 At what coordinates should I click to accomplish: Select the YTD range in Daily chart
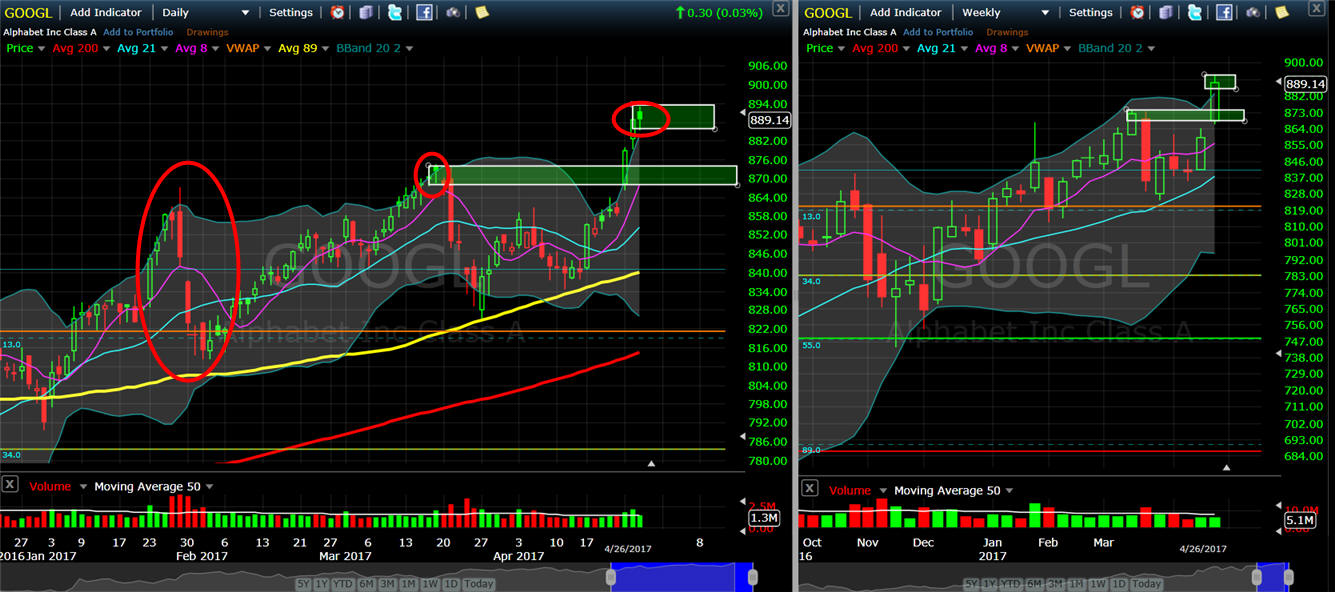point(344,584)
